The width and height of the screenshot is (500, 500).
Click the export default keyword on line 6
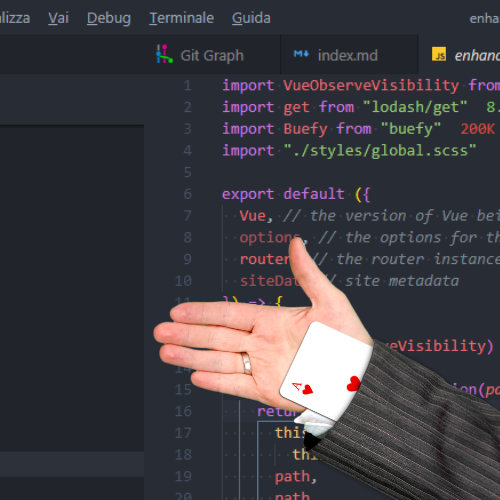(283, 194)
